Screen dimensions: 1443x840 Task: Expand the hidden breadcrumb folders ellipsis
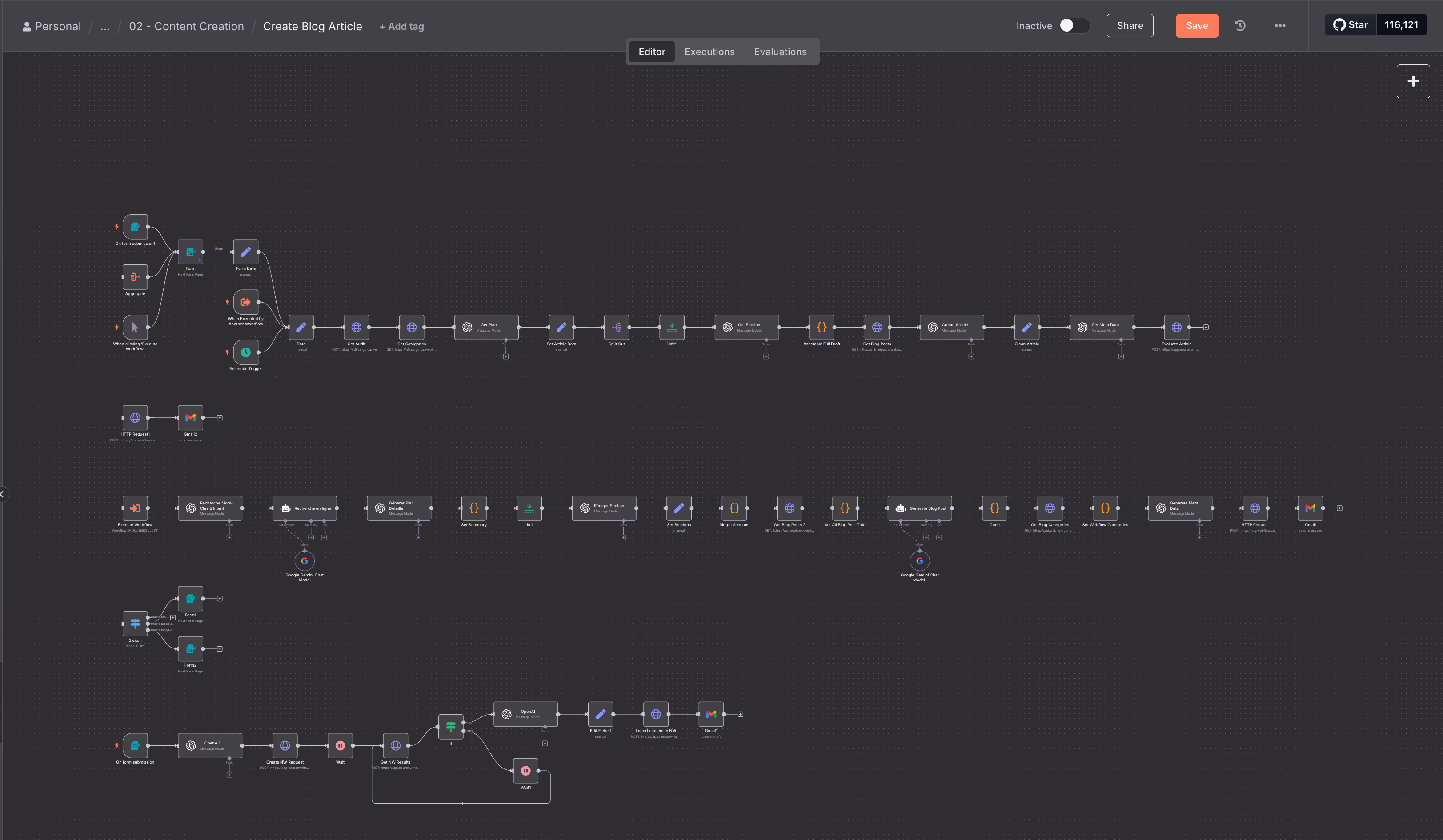click(x=105, y=26)
